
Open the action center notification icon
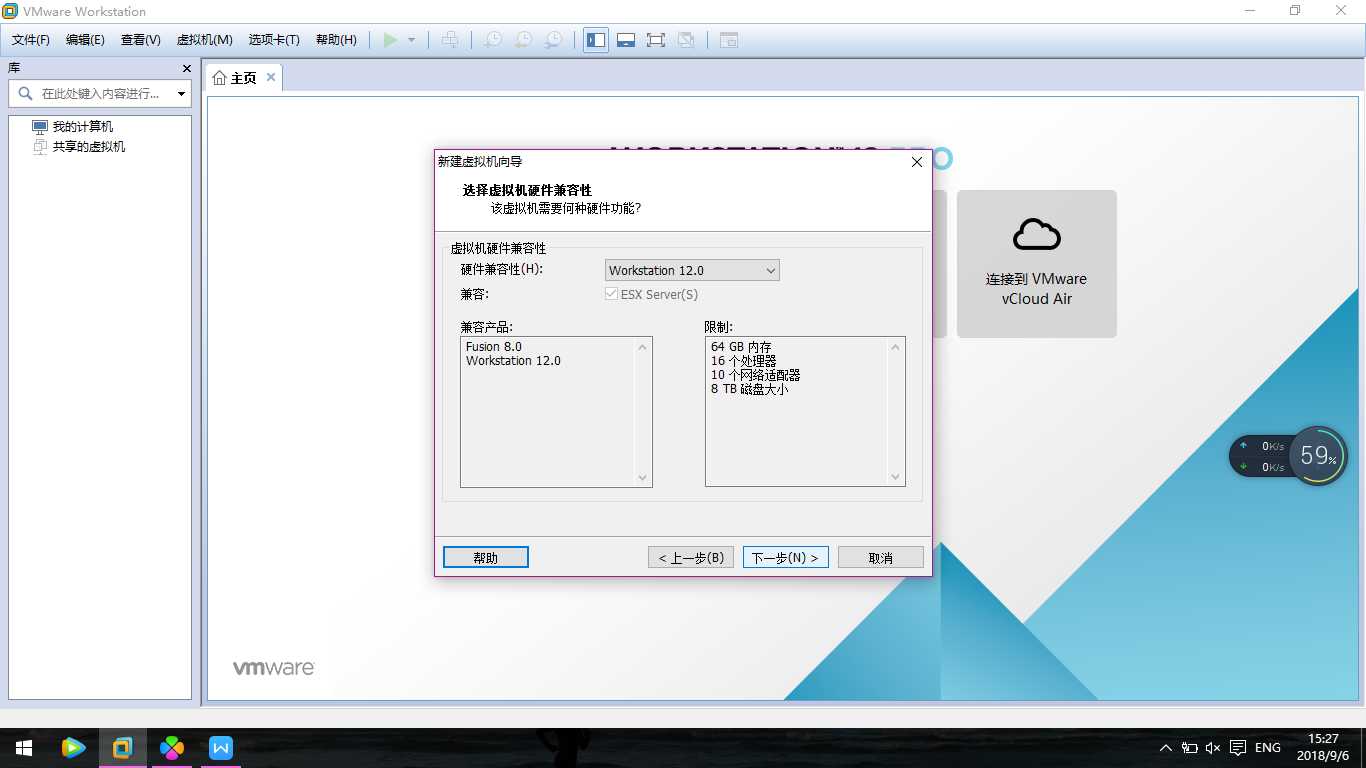pos(1238,748)
